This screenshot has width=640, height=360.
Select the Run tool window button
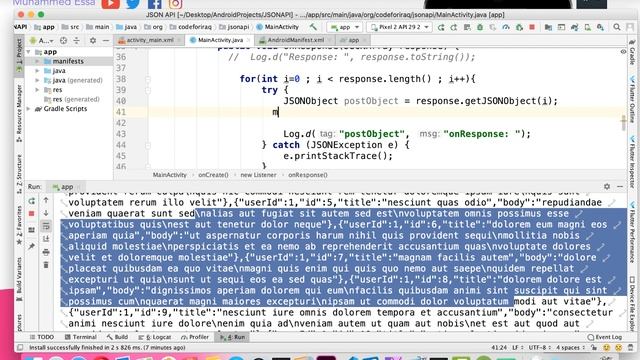232,337
